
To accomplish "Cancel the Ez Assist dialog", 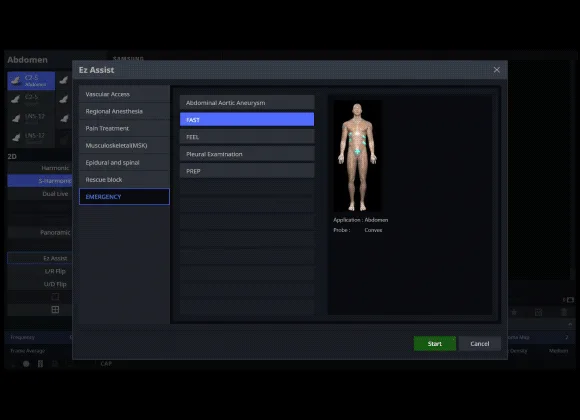I will point(480,343).
